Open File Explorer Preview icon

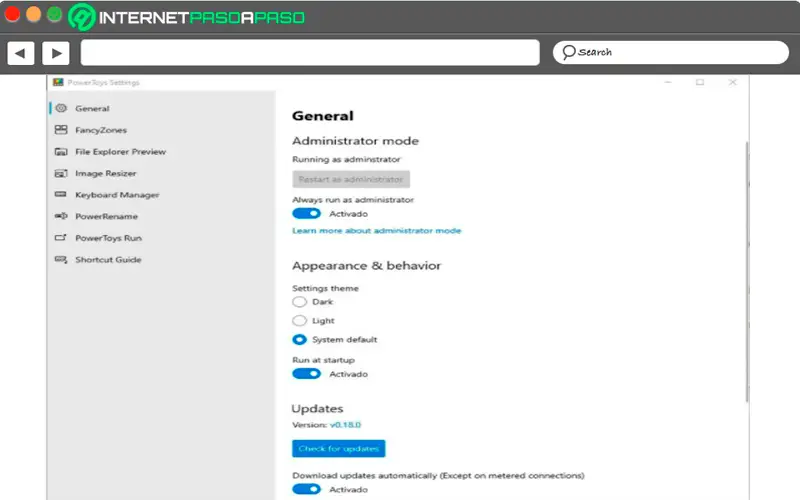(x=61, y=152)
